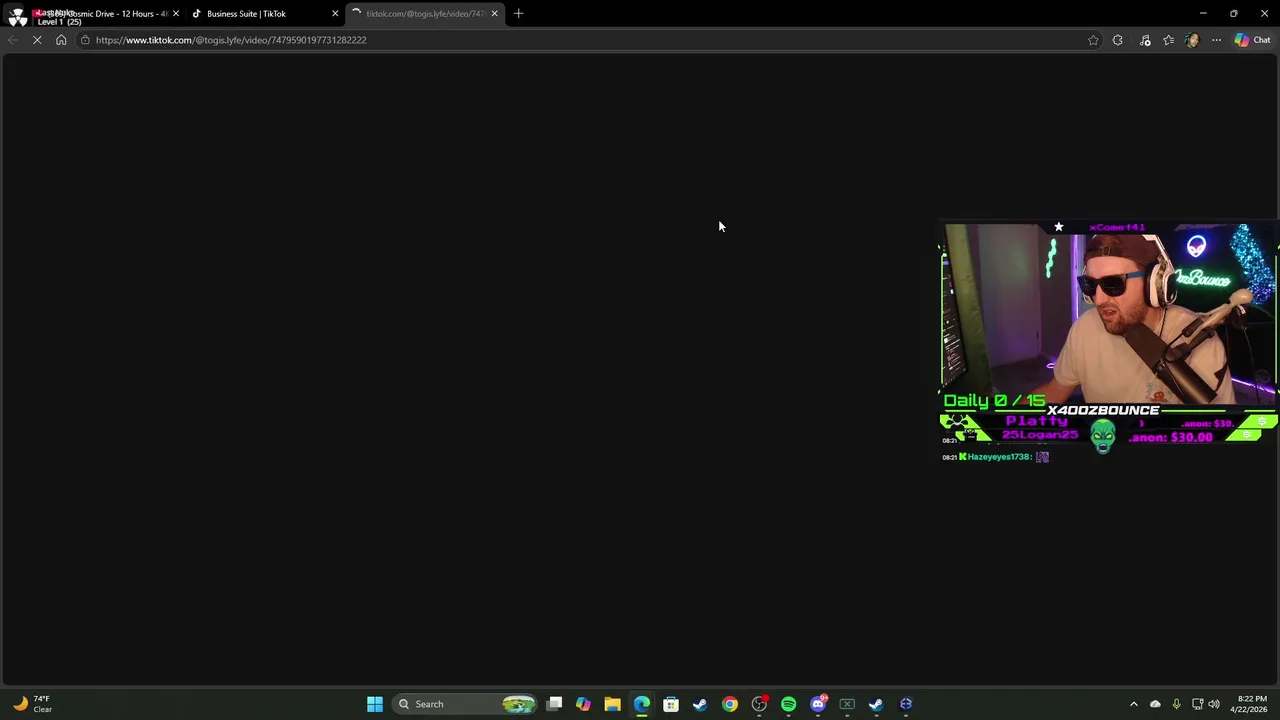Image resolution: width=1280 pixels, height=720 pixels.
Task: Go to the browser Home page
Action: 61,40
